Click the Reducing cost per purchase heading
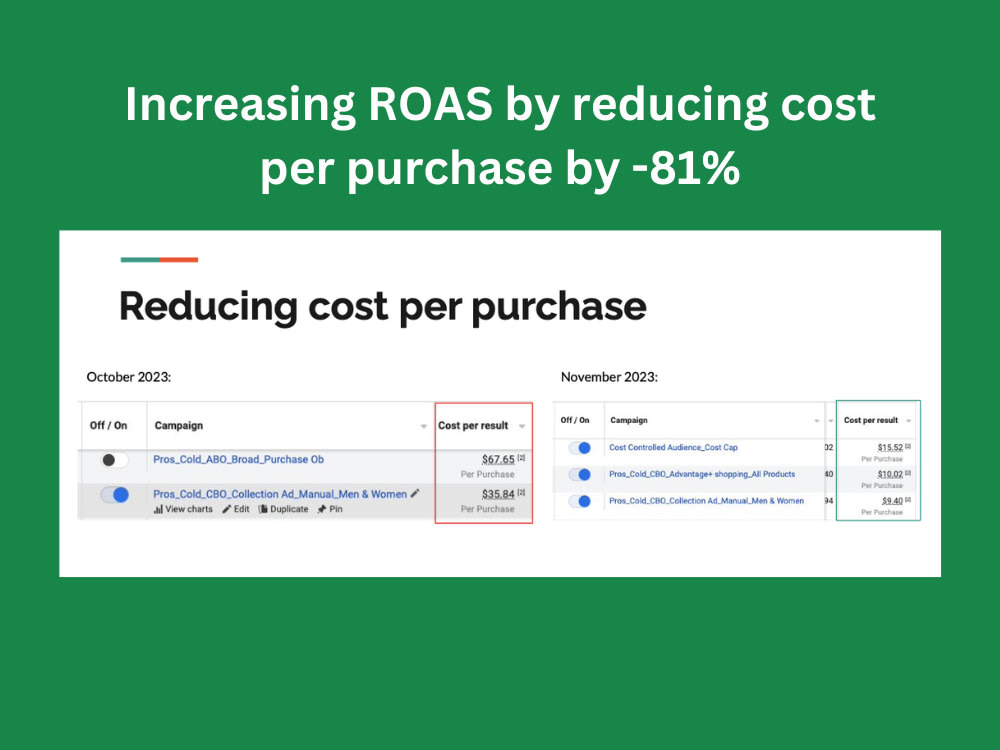Image resolution: width=1000 pixels, height=750 pixels. (383, 307)
